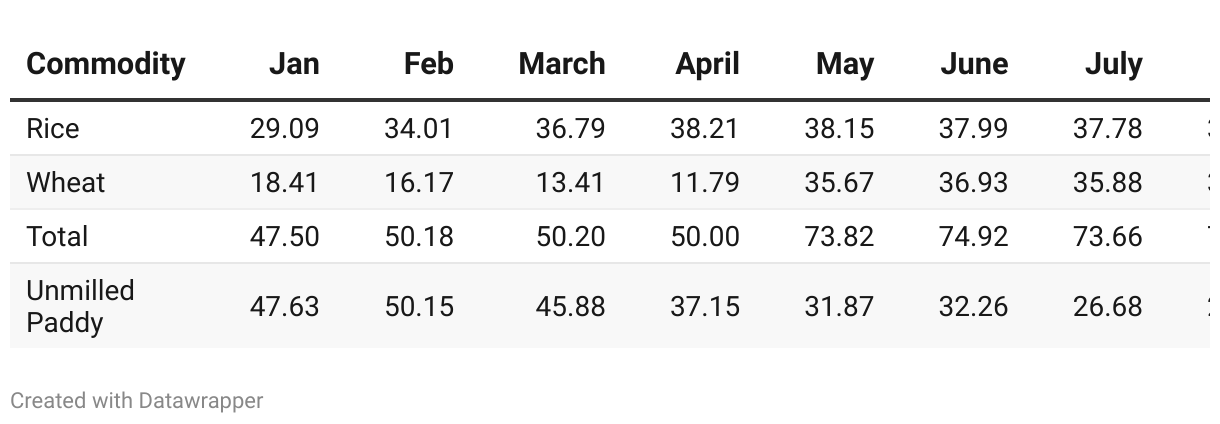Click the March column header
Screen dimensions: 1220x424
[x=562, y=64]
